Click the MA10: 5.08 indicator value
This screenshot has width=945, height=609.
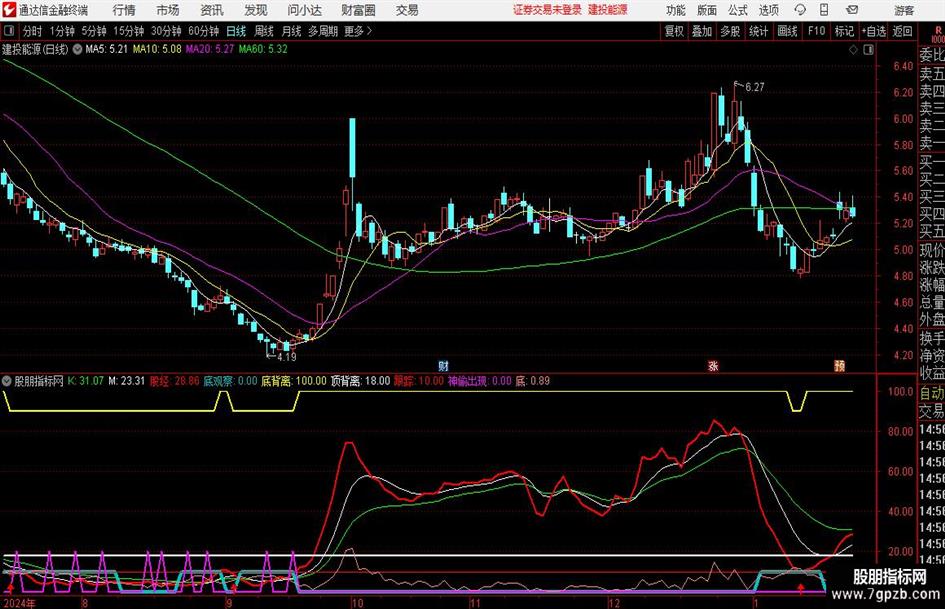(x=157, y=49)
